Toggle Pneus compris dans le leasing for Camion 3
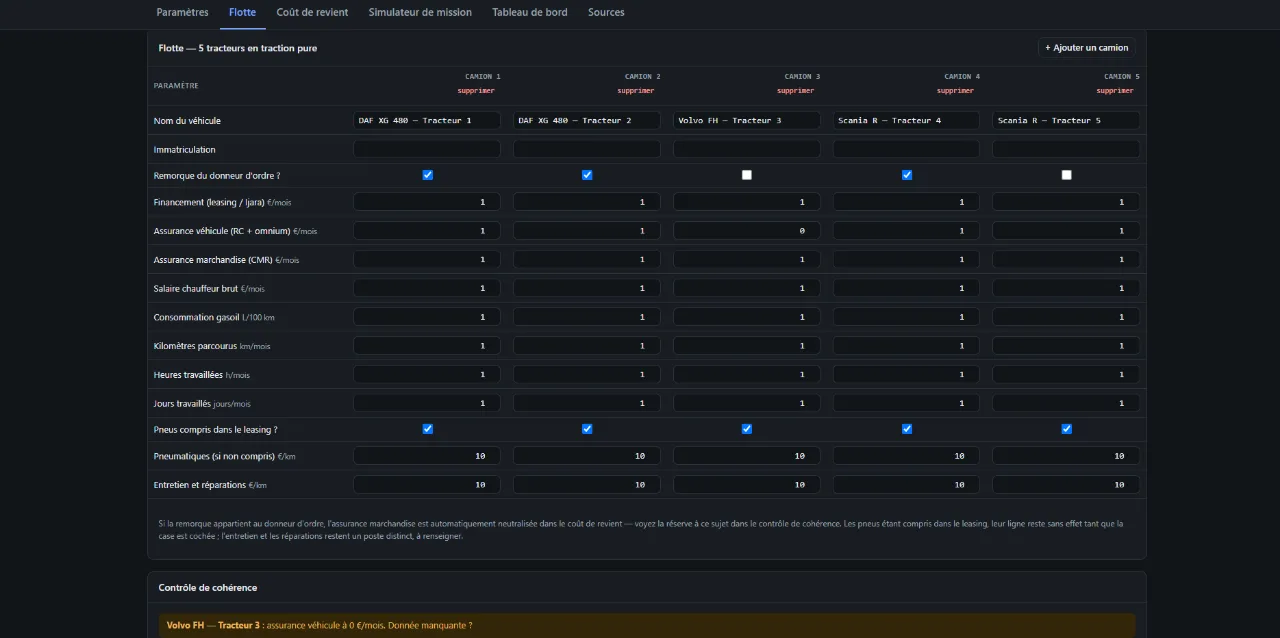 point(747,429)
